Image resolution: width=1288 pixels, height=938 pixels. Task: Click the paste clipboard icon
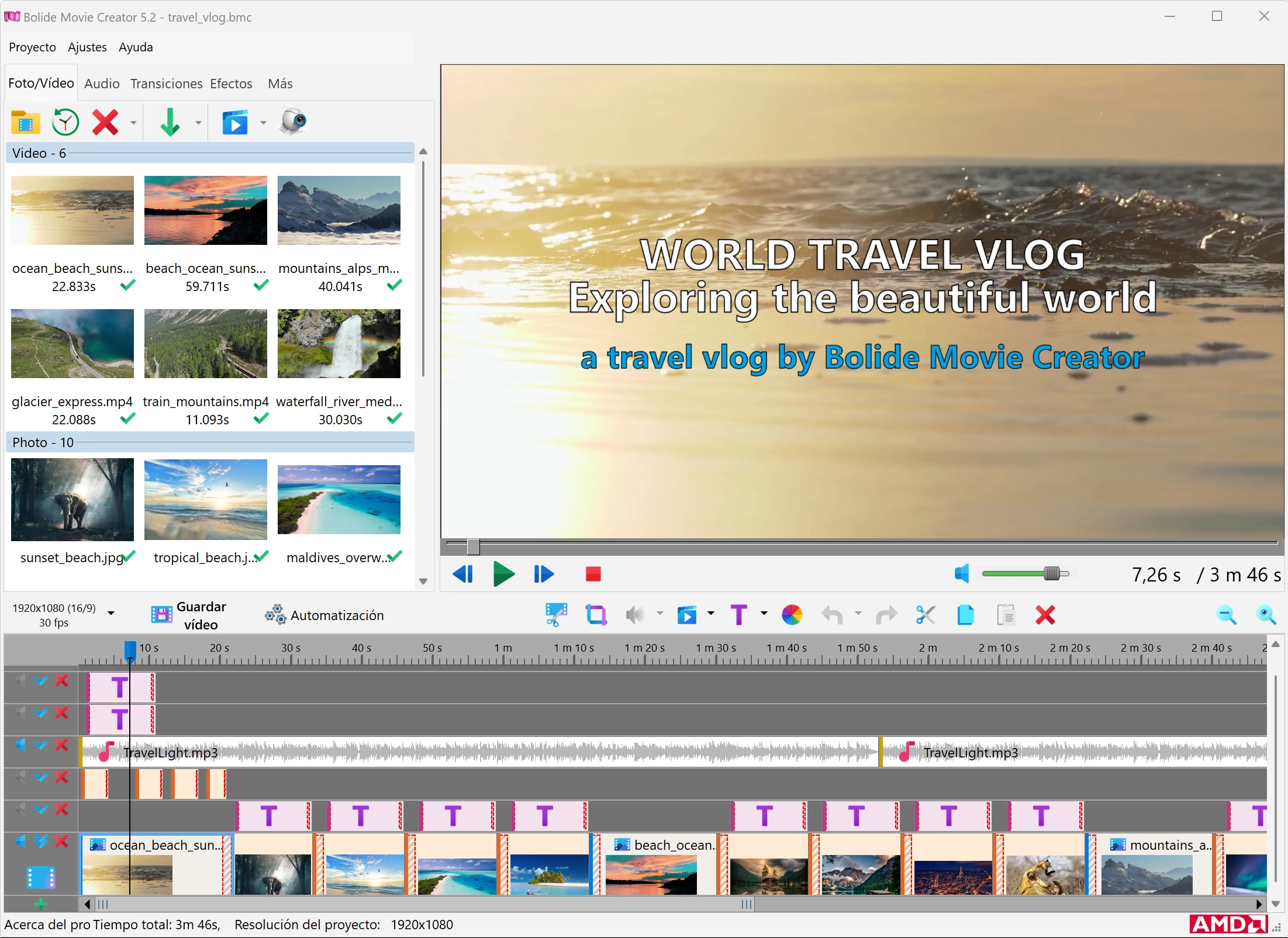pyautogui.click(x=1006, y=615)
